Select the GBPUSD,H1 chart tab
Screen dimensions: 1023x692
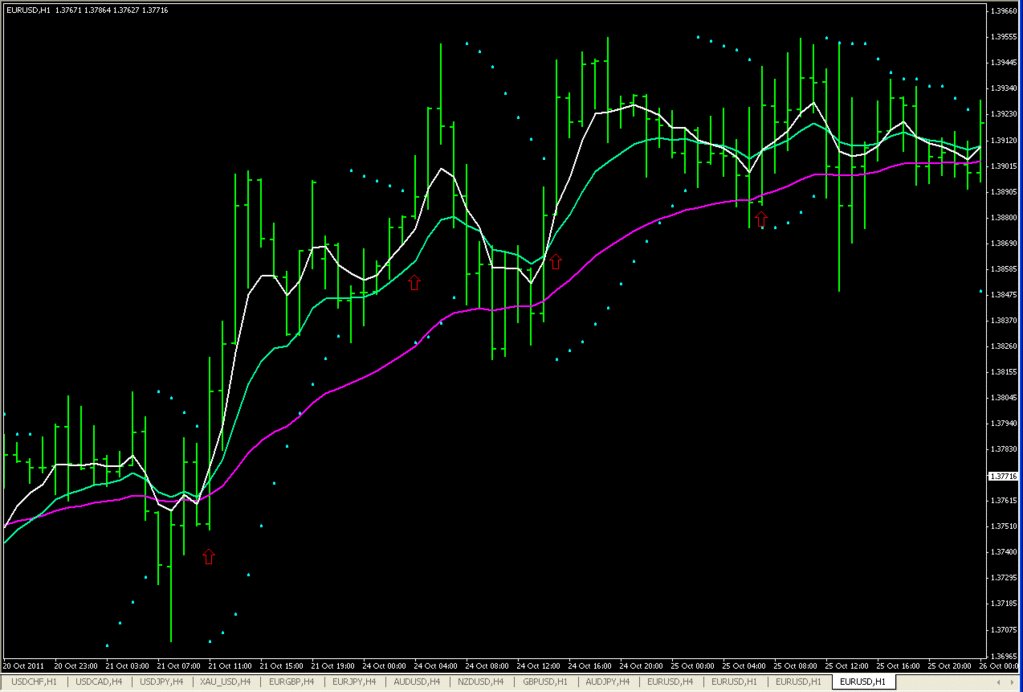(x=545, y=682)
